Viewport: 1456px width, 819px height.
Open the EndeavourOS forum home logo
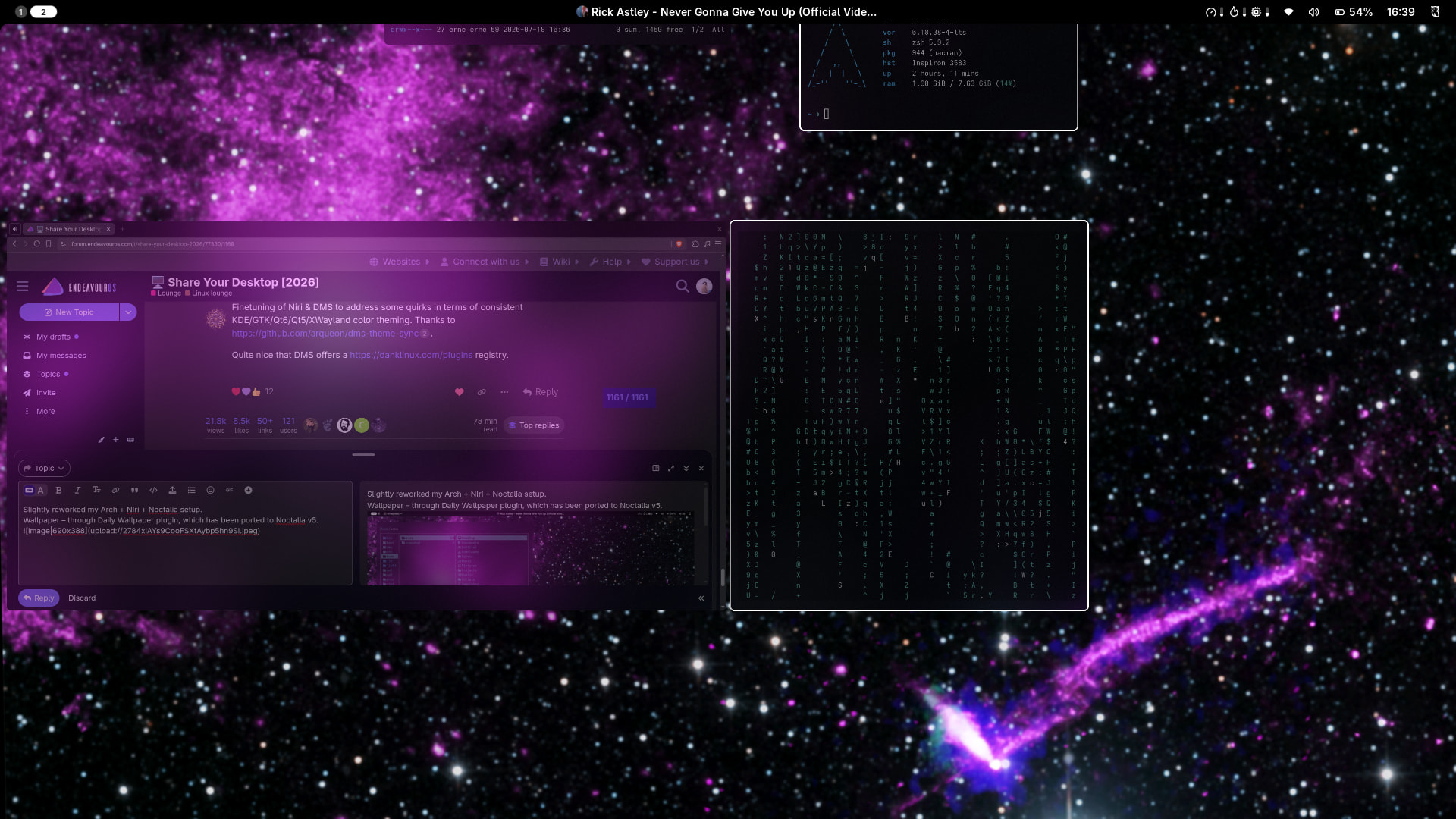coord(80,287)
